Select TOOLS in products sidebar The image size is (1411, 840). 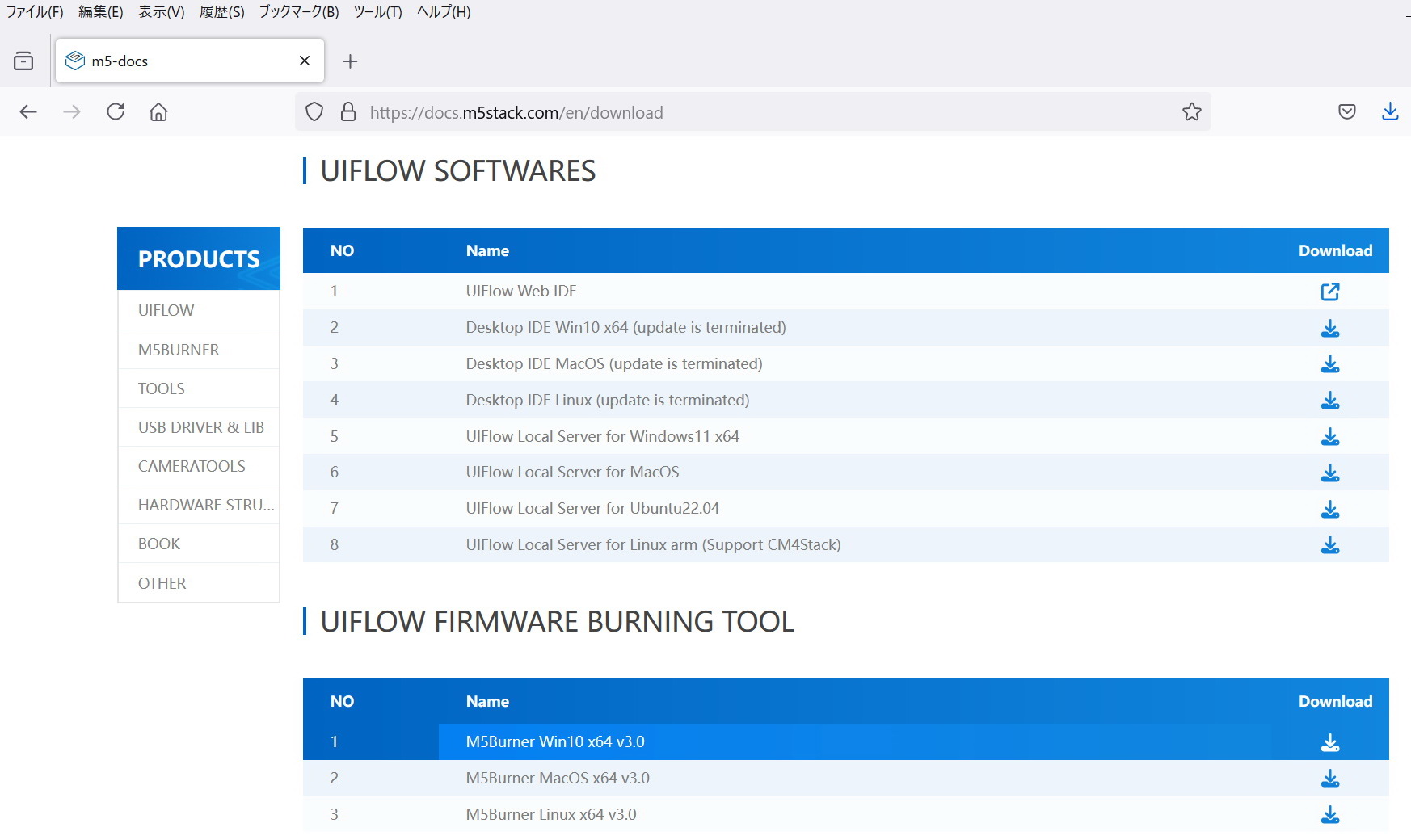pyautogui.click(x=199, y=388)
